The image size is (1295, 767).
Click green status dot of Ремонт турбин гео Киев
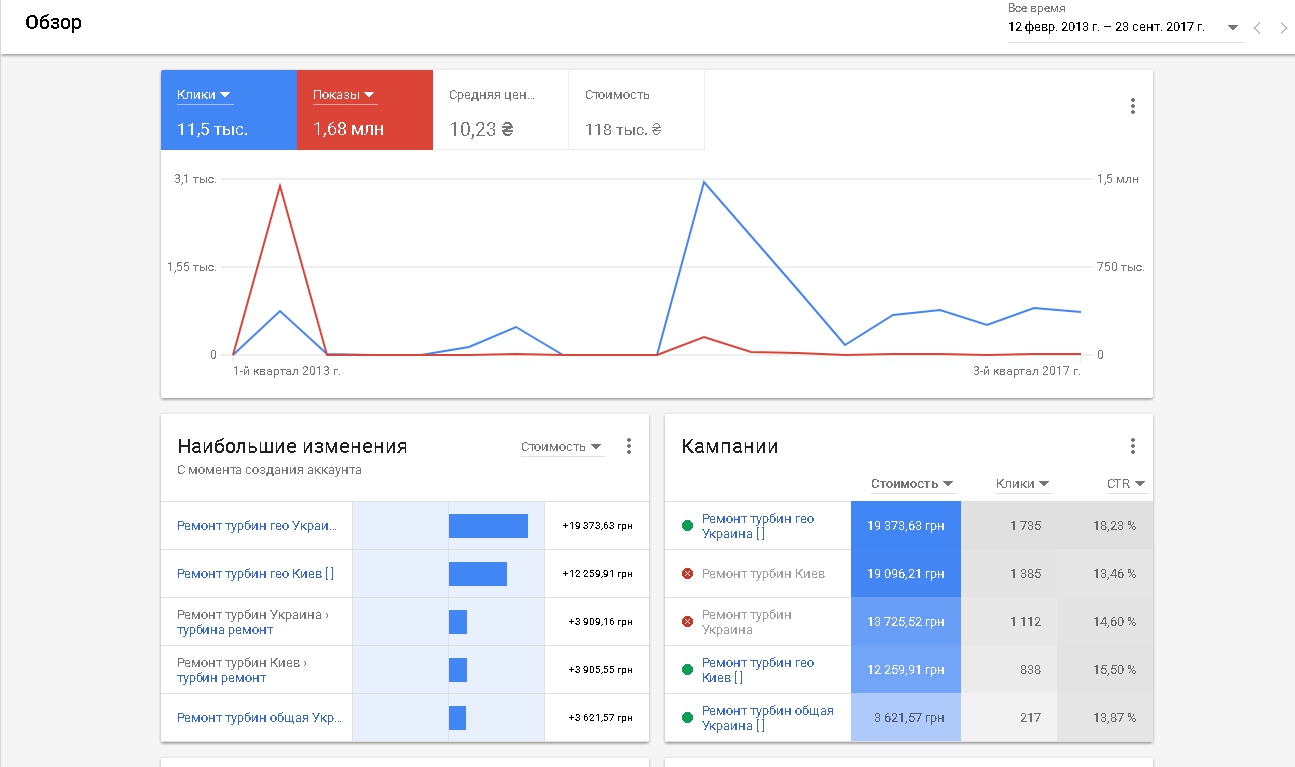[x=687, y=670]
